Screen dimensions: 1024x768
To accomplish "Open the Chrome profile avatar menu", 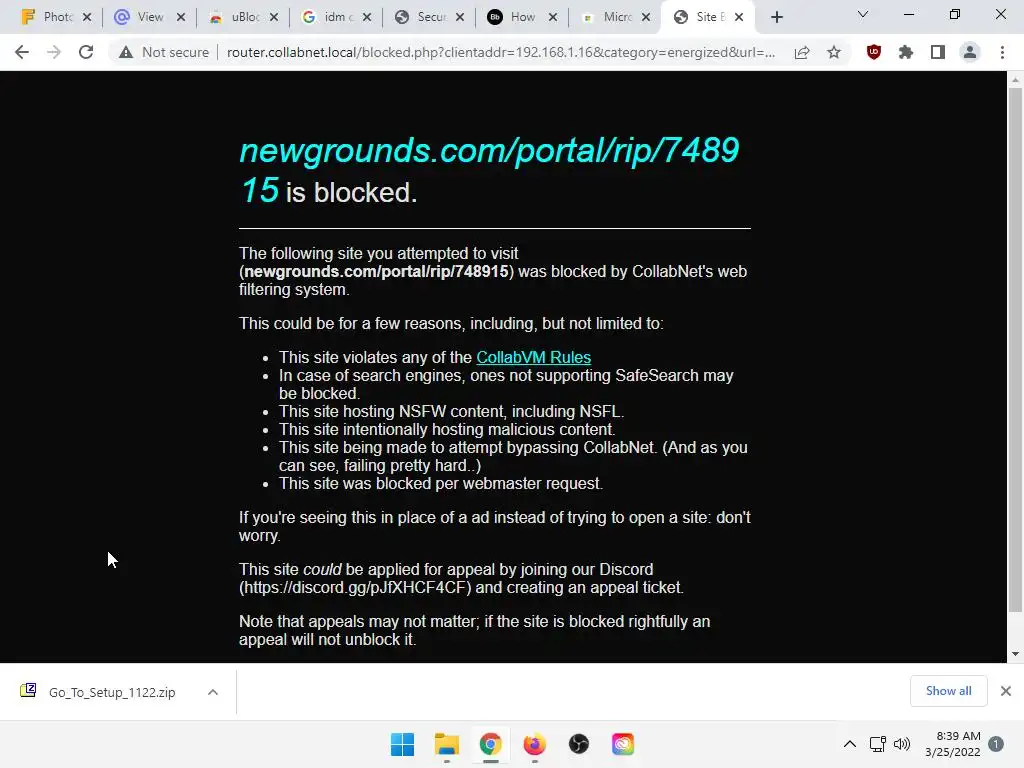I will click(970, 52).
